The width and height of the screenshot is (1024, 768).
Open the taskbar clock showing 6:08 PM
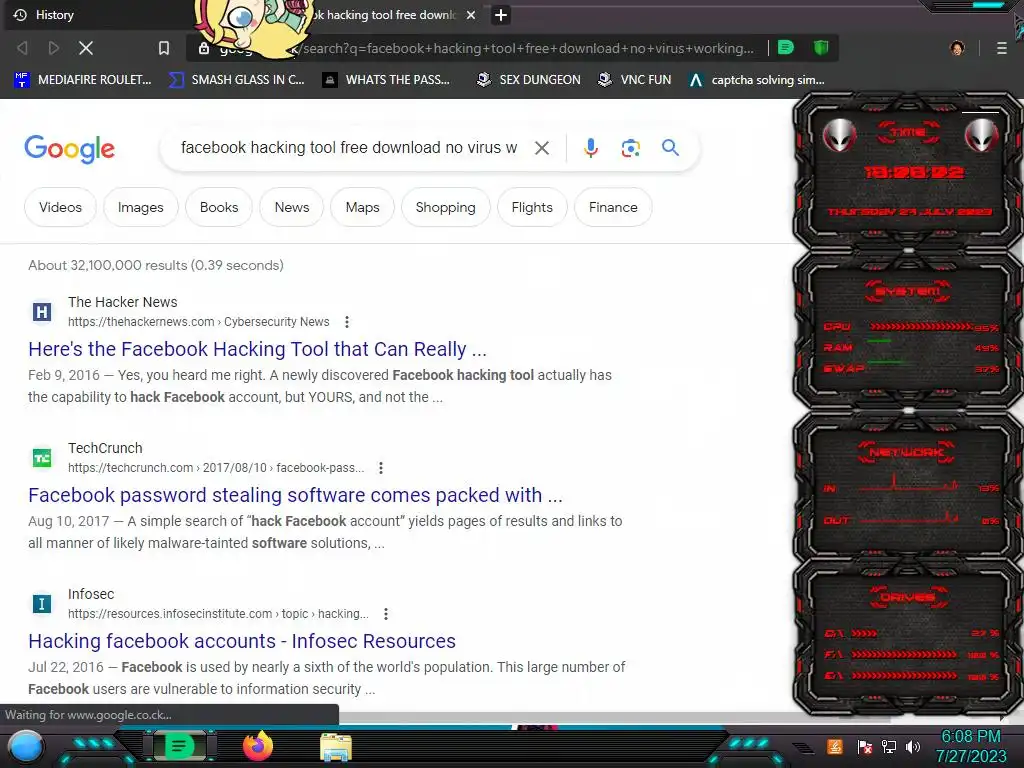[971, 746]
